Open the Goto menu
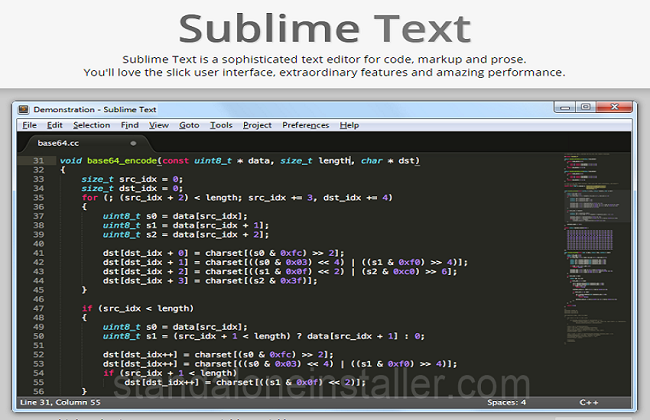The height and width of the screenshot is (420, 650). point(189,125)
